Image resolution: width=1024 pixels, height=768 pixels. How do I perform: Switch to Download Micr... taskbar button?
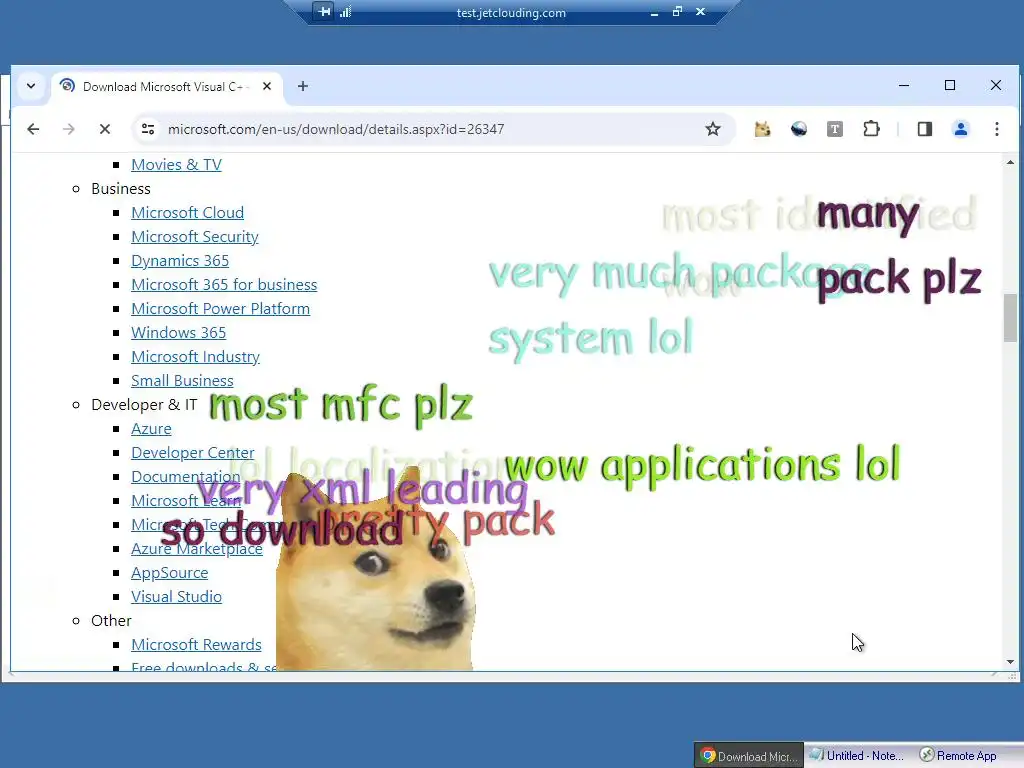tap(748, 756)
